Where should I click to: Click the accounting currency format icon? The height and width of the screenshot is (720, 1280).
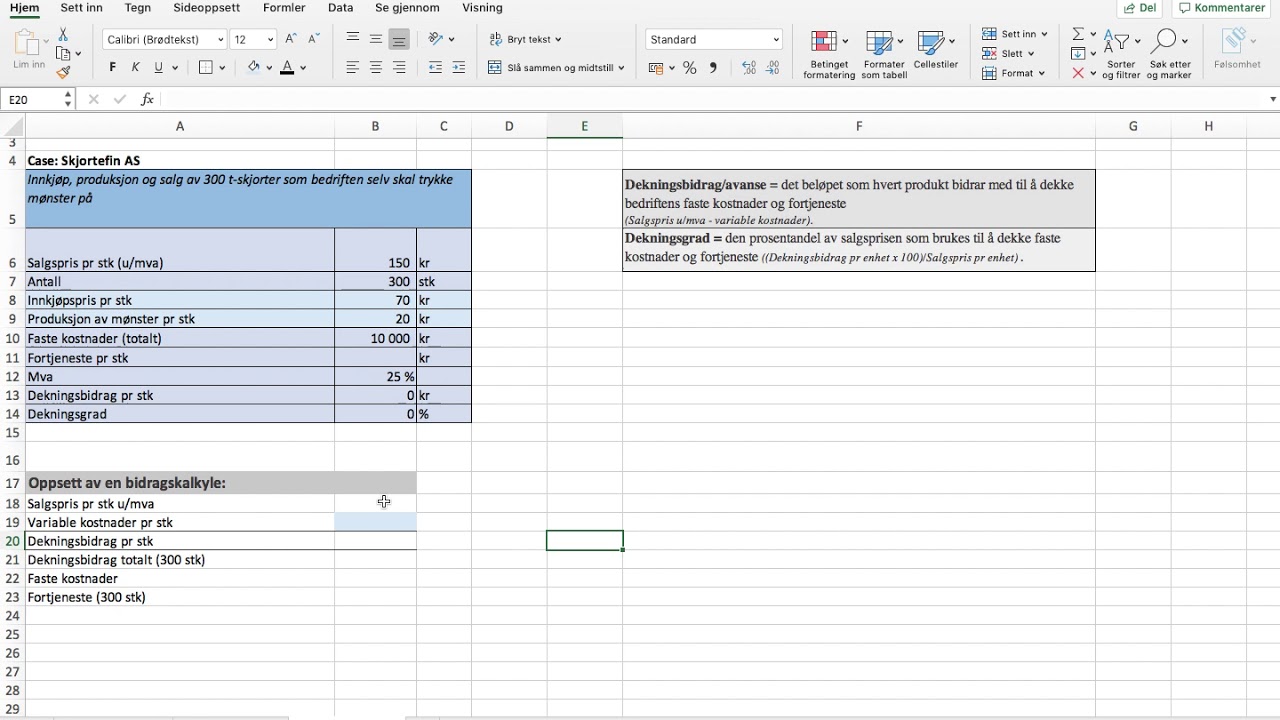pos(656,68)
